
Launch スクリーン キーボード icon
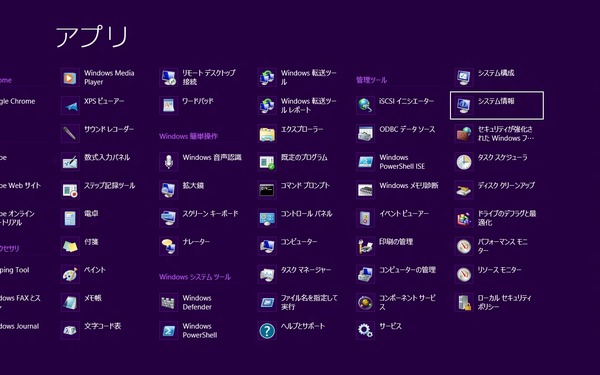click(x=168, y=218)
